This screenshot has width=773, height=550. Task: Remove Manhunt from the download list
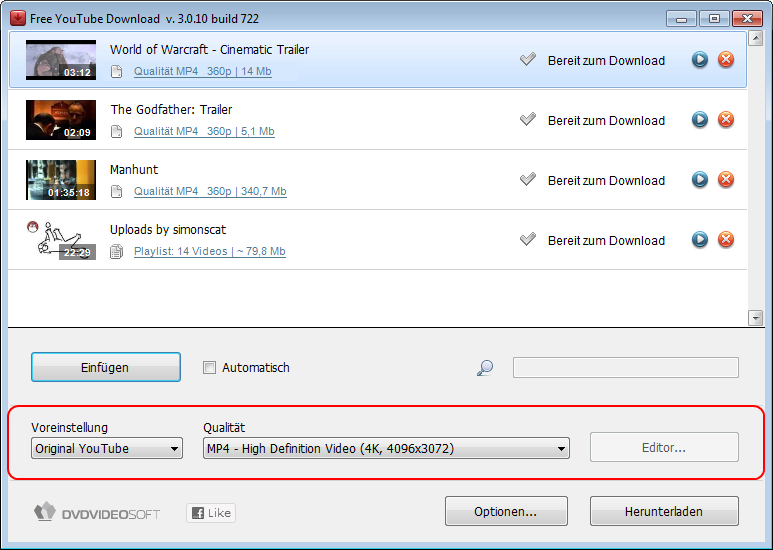tap(726, 180)
